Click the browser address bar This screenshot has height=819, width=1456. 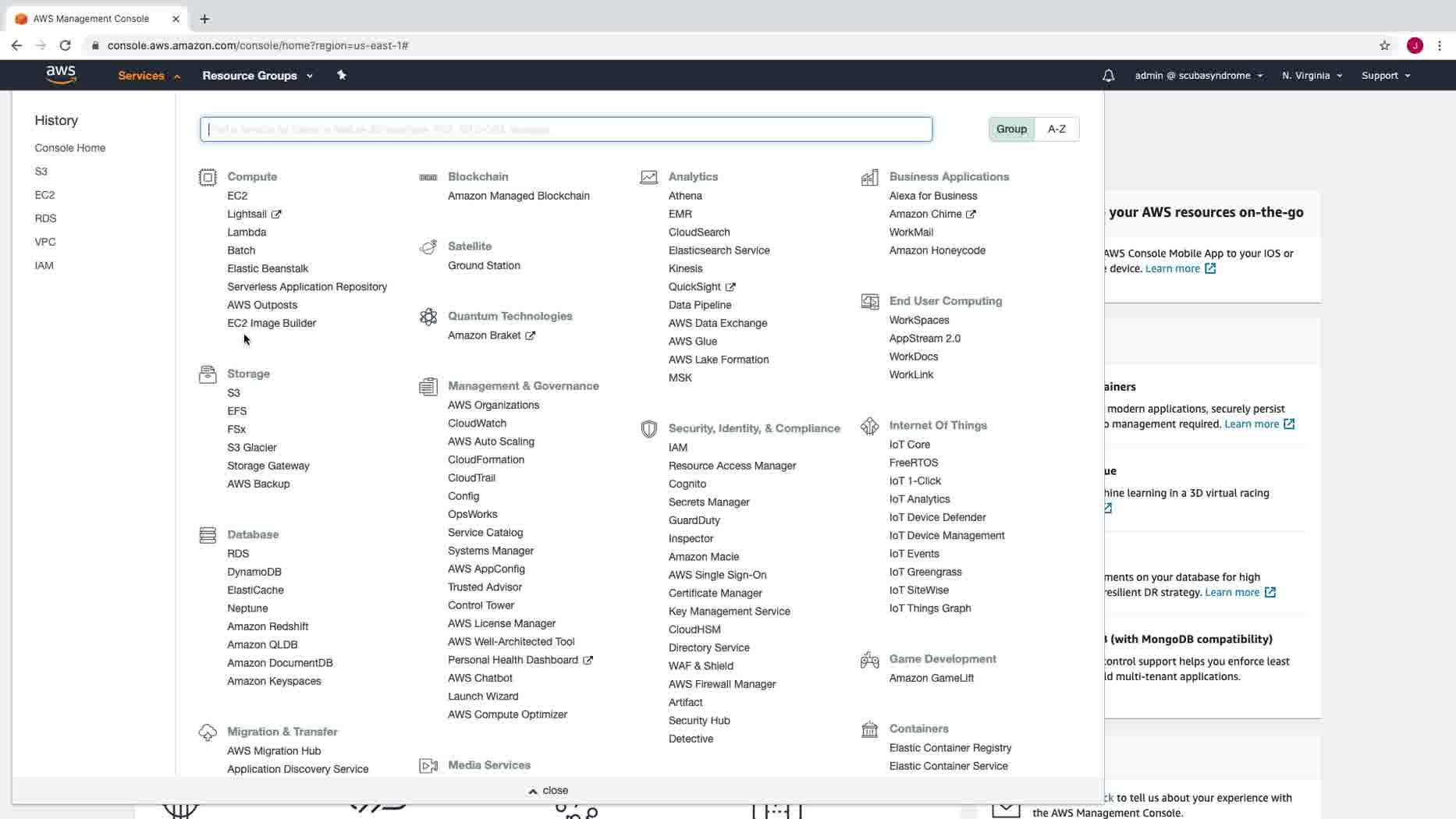point(726,45)
